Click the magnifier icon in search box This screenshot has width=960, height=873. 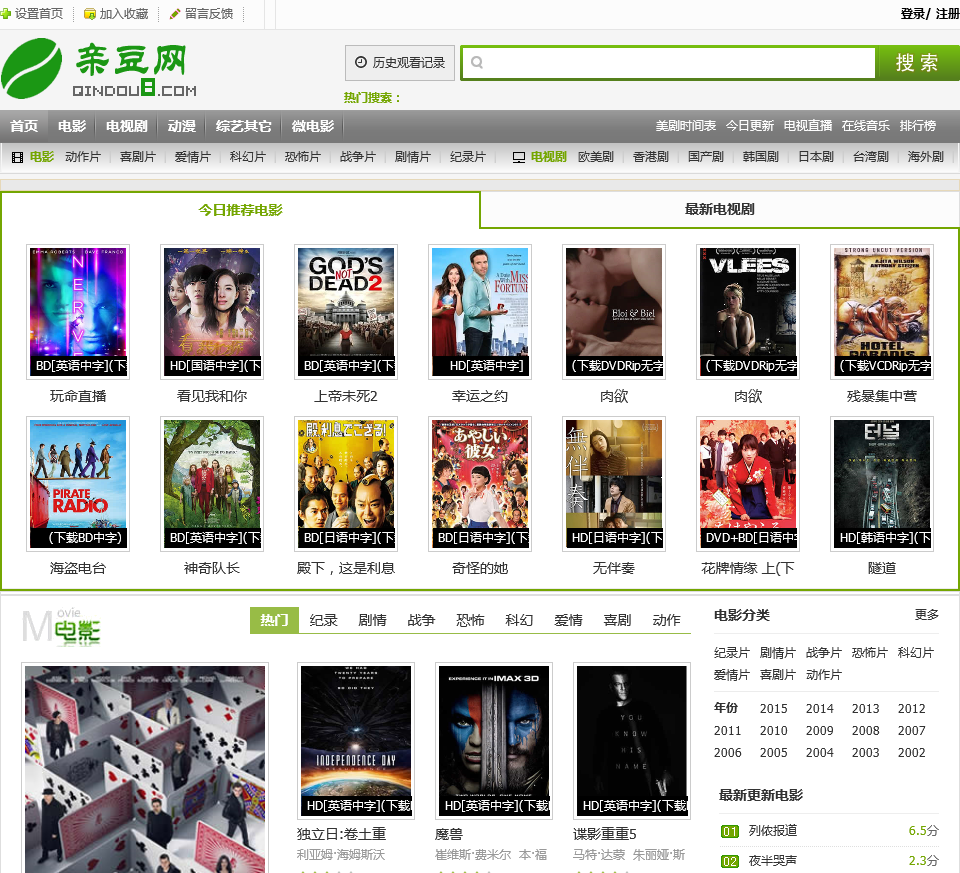477,62
